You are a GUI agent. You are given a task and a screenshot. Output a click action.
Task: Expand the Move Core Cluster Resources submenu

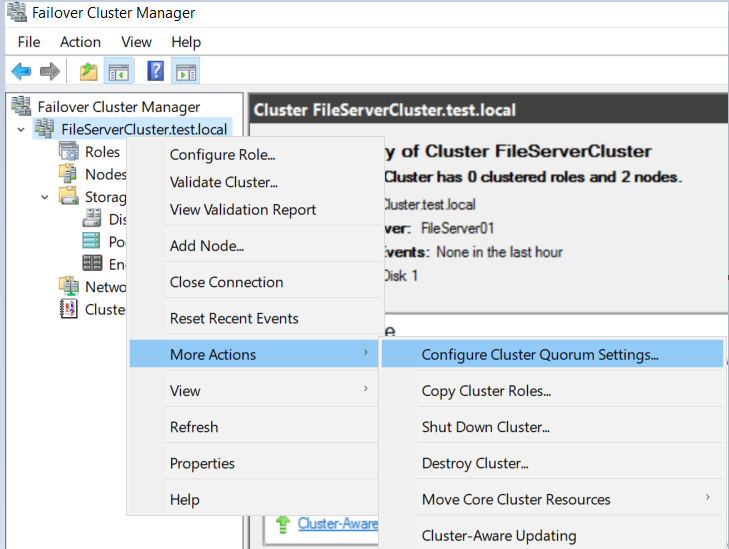coord(708,498)
